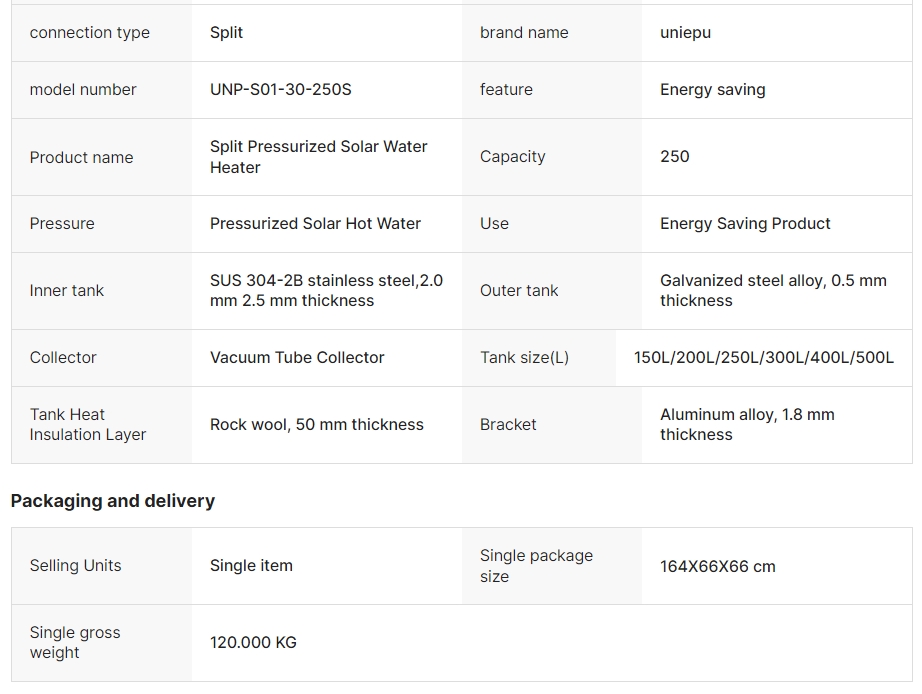Select the 'Aluminum alloy, 1.8 mm thickness' value
922x694 pixels.
[747, 425]
